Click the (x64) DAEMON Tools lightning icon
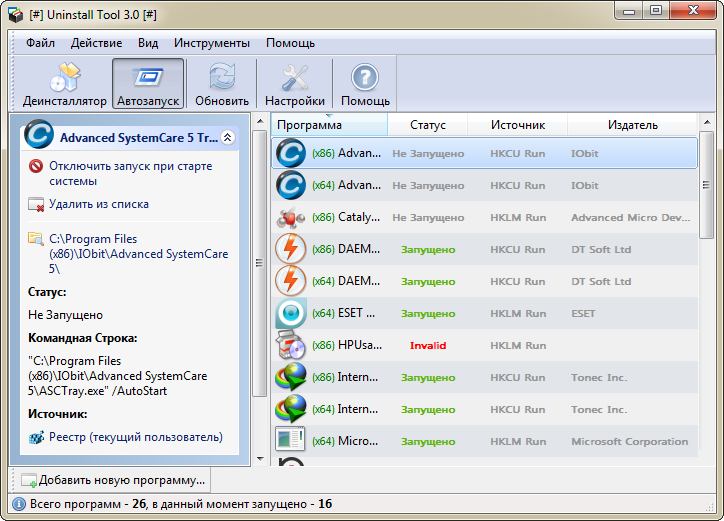 291,281
